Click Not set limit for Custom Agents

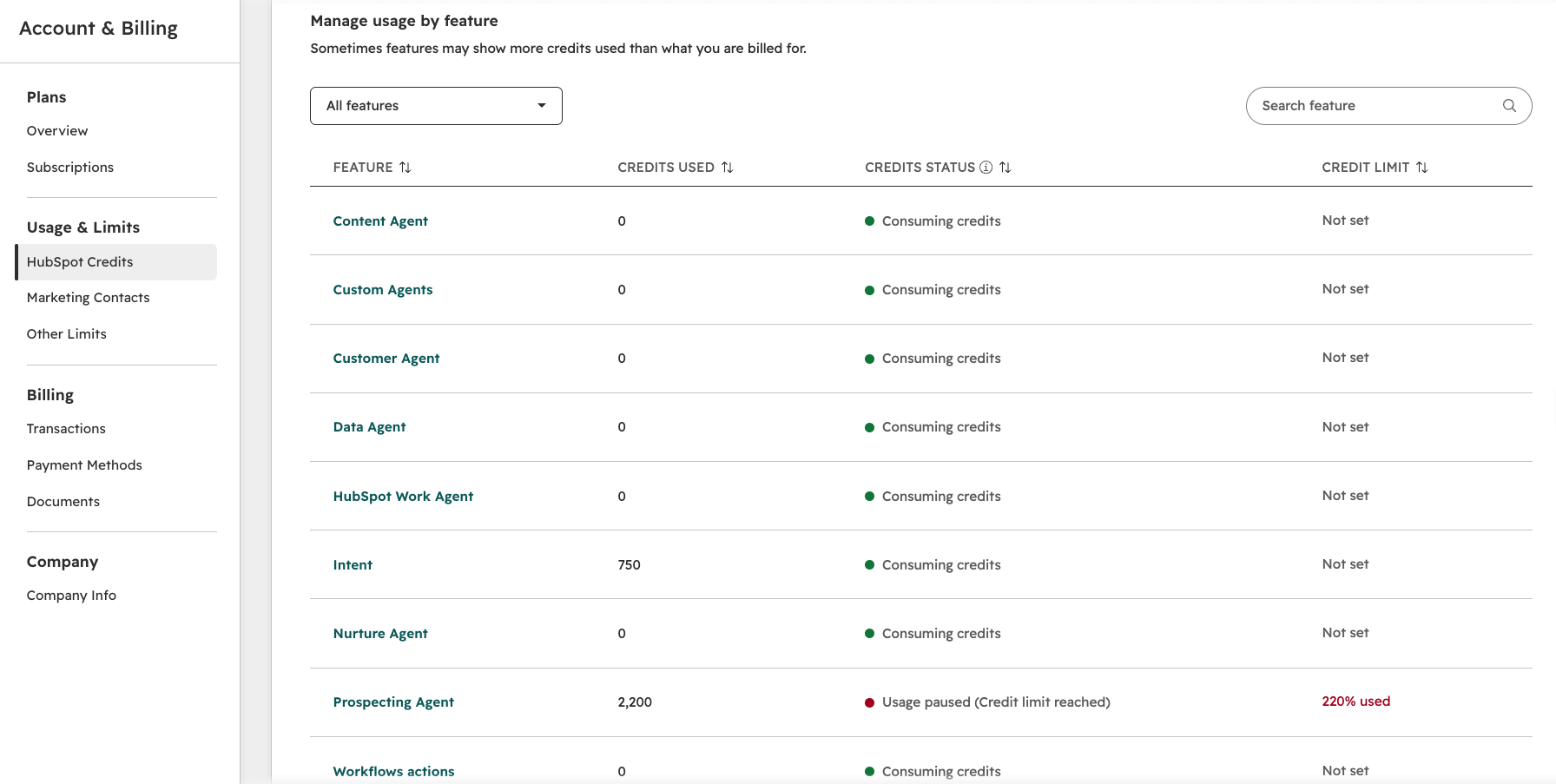coord(1345,289)
